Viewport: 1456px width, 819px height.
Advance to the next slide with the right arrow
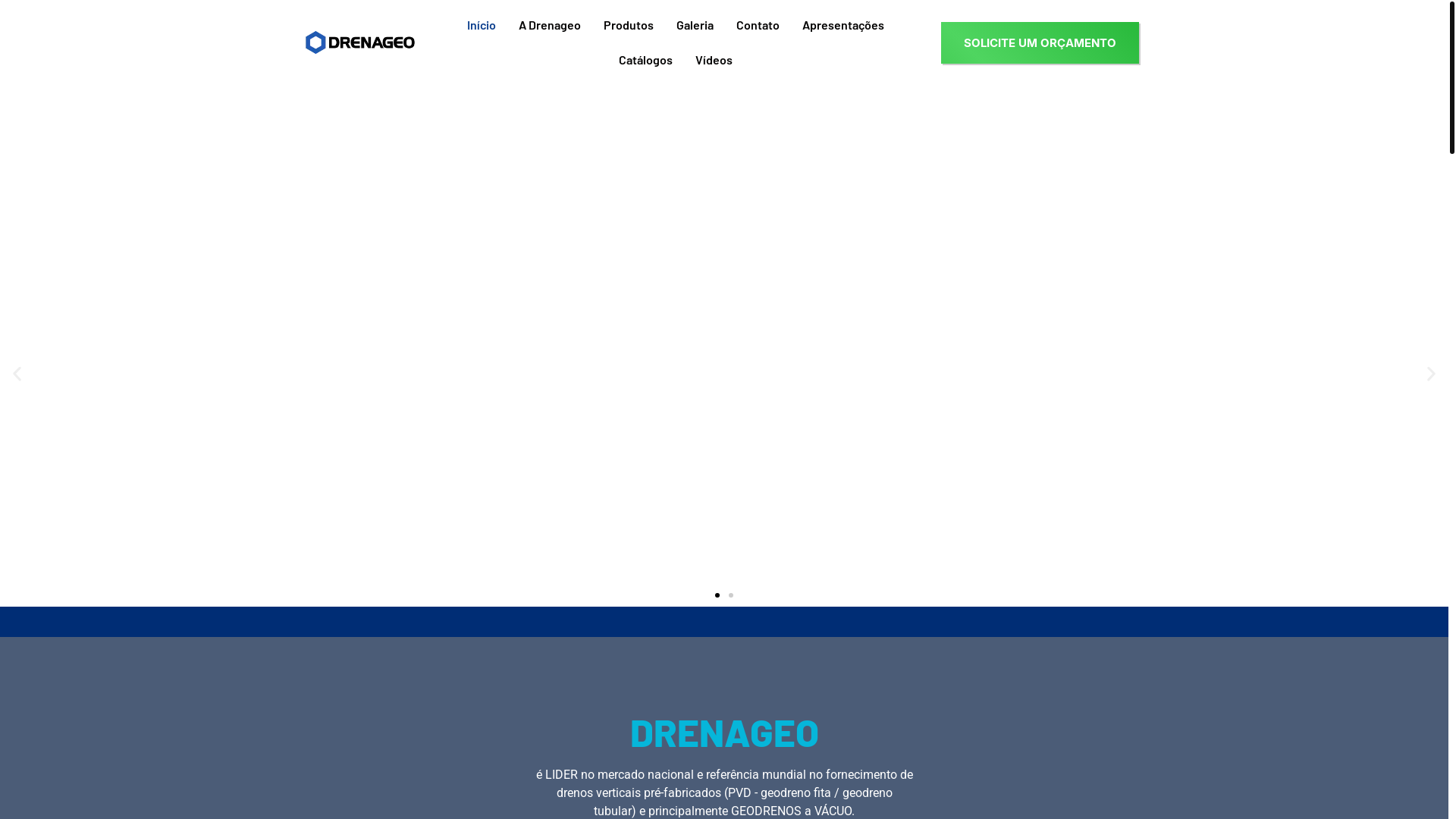click(1431, 373)
